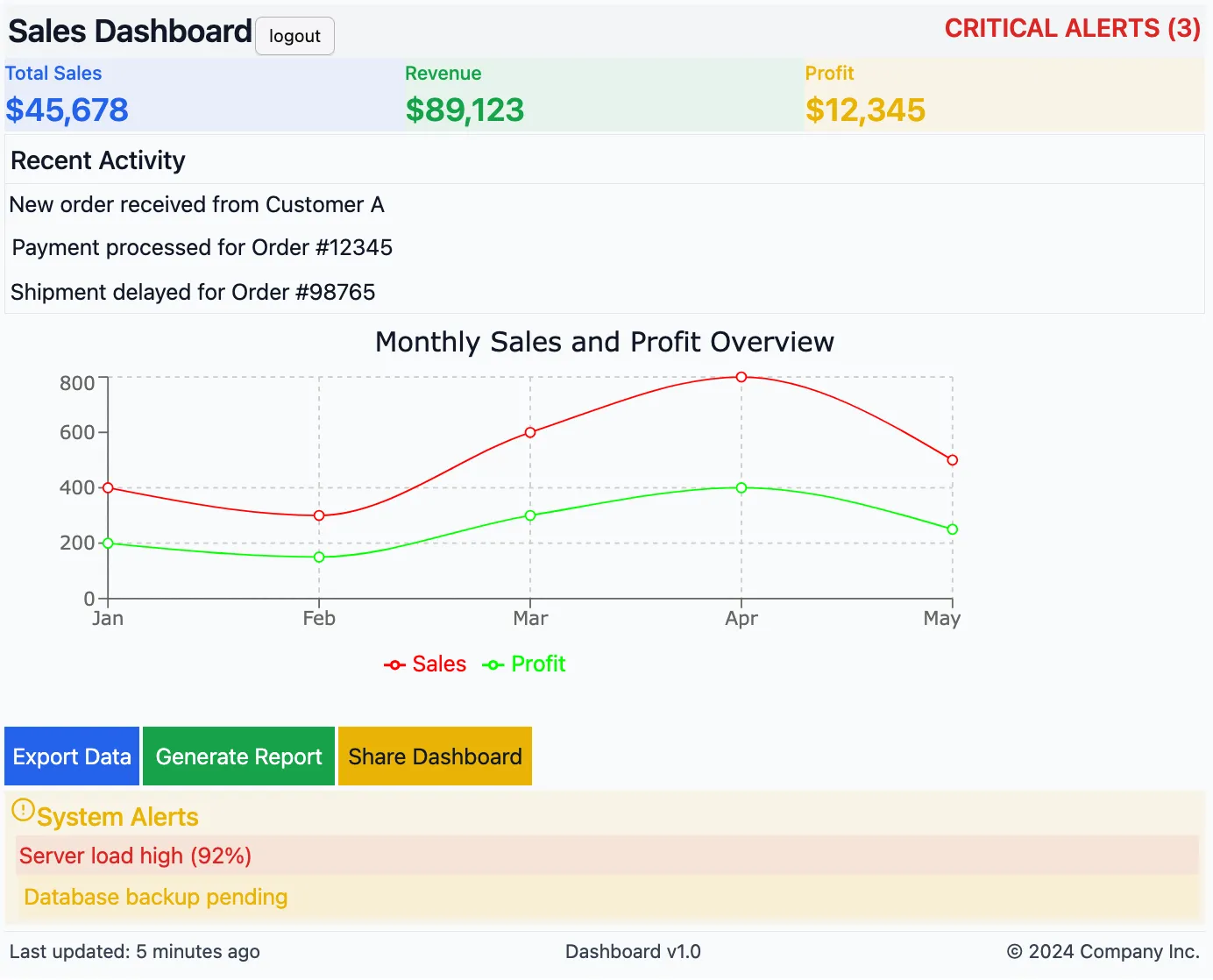1213x980 pixels.
Task: Click the Sales Dashboard page title
Action: (130, 32)
